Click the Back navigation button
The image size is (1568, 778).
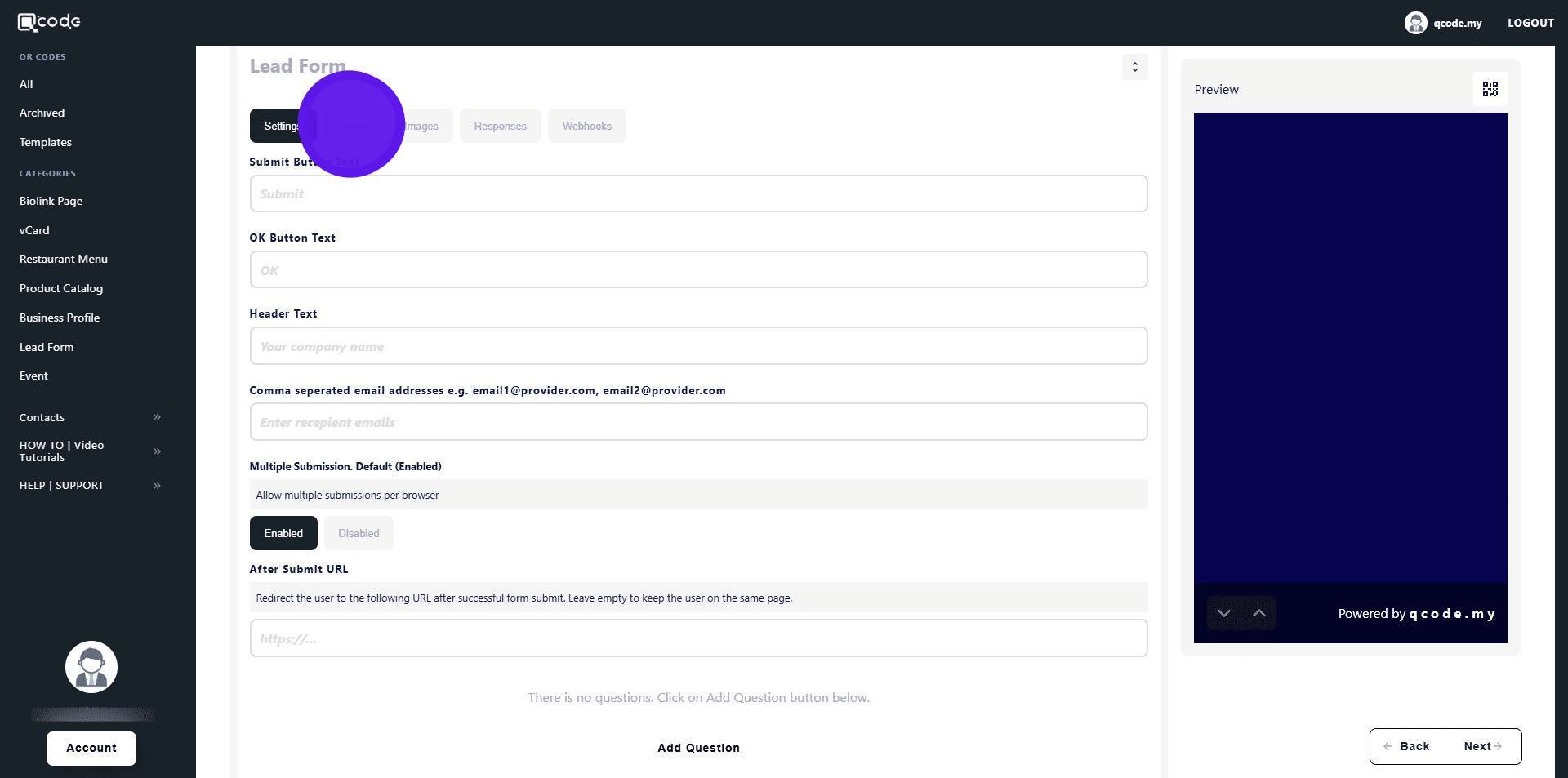click(x=1406, y=746)
